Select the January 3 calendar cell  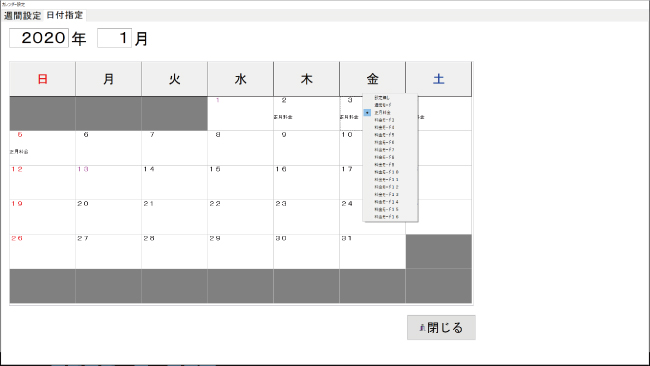click(x=351, y=114)
